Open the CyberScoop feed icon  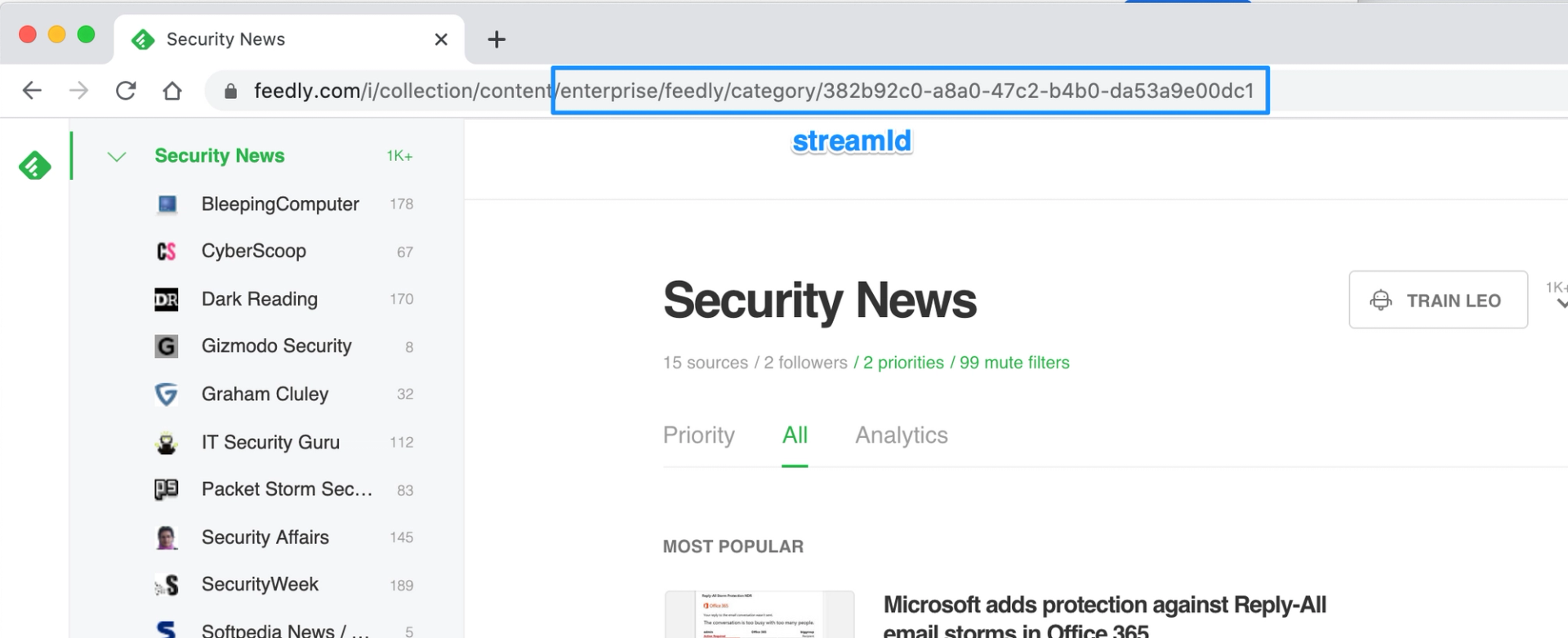point(167,251)
